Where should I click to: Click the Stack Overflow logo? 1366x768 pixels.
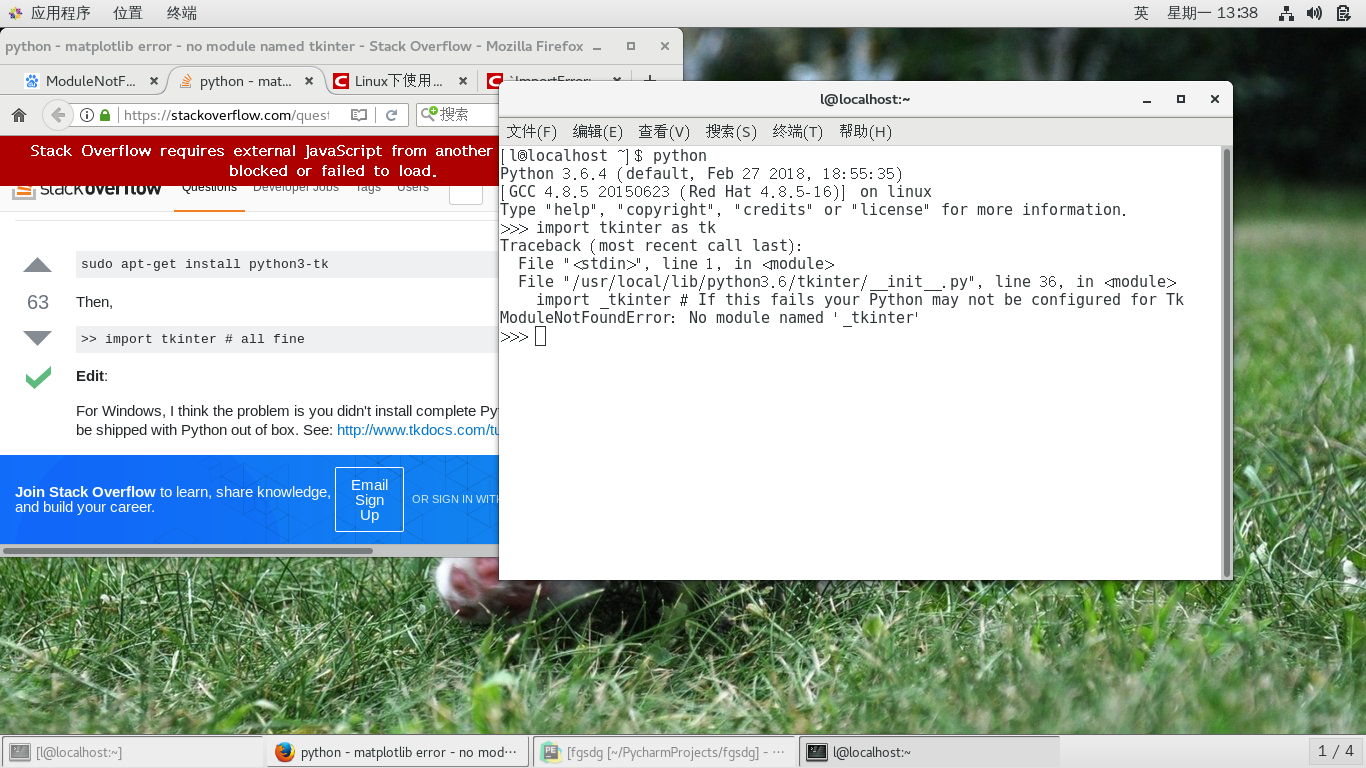pyautogui.click(x=87, y=189)
